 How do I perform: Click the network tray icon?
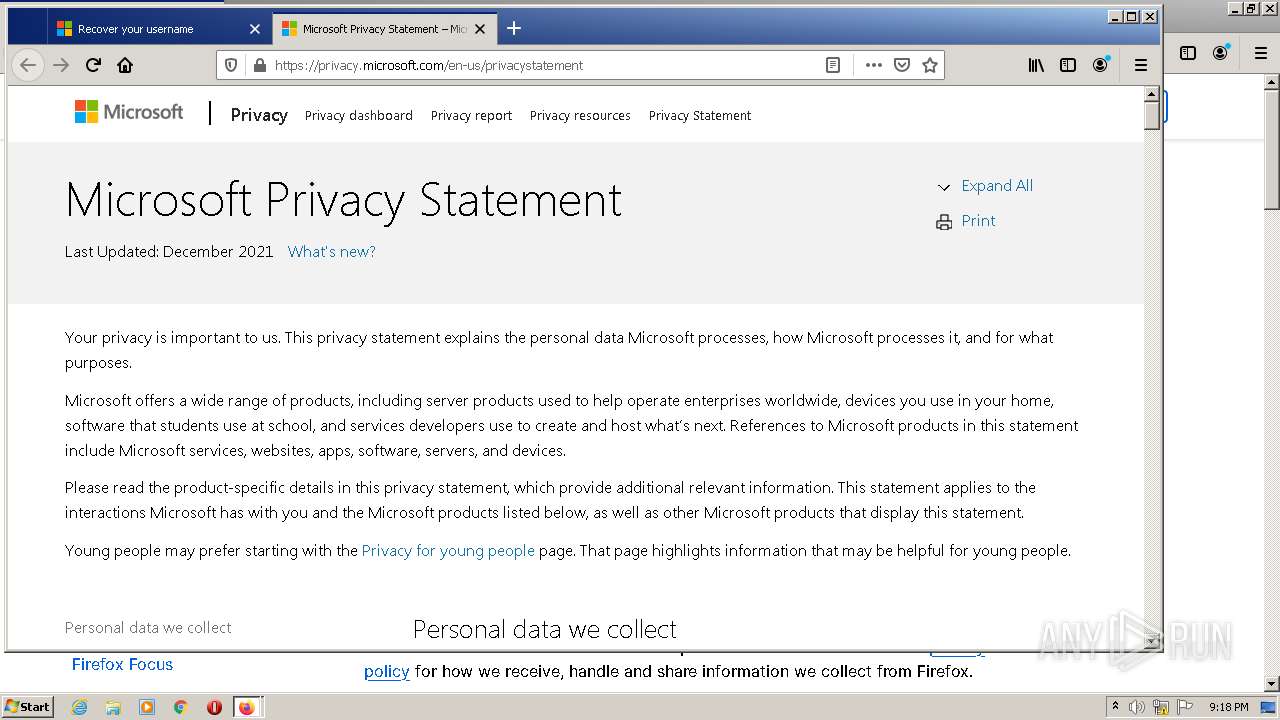click(1161, 707)
